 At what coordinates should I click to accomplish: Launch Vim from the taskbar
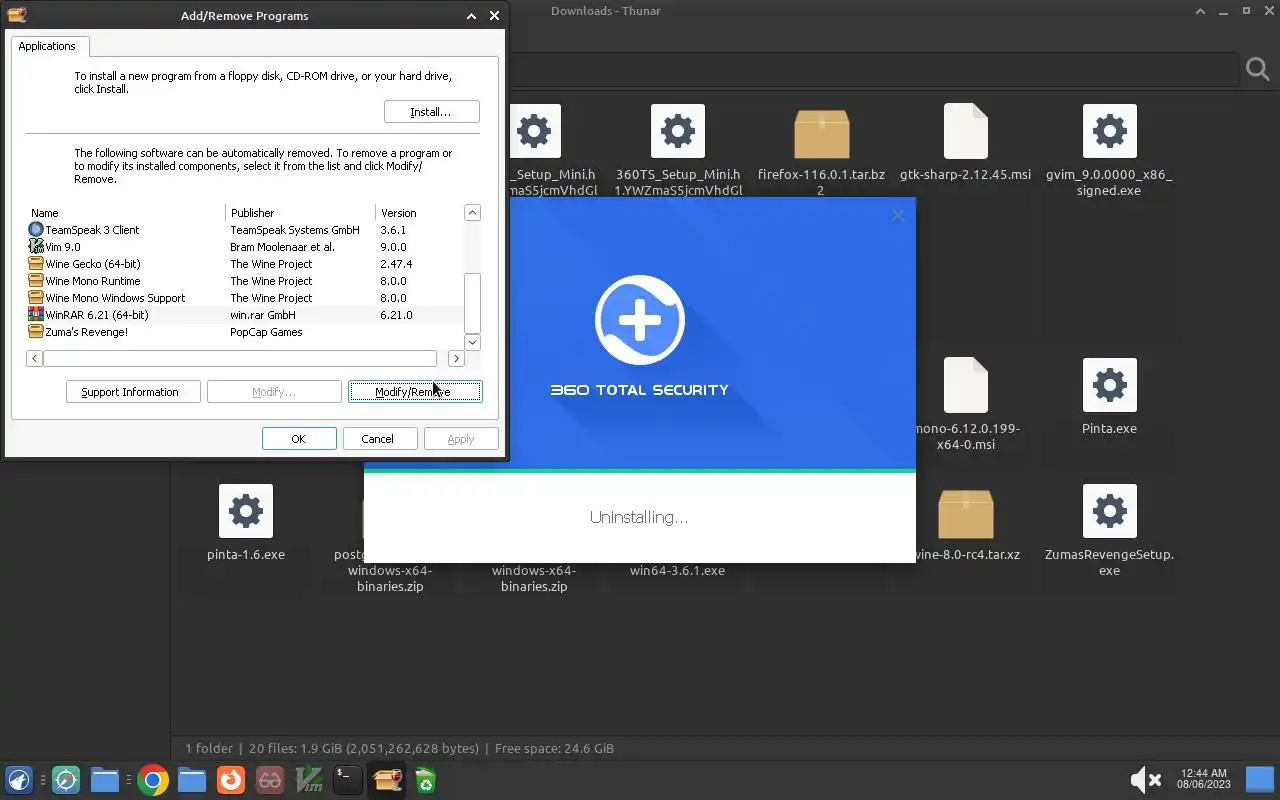pyautogui.click(x=309, y=780)
